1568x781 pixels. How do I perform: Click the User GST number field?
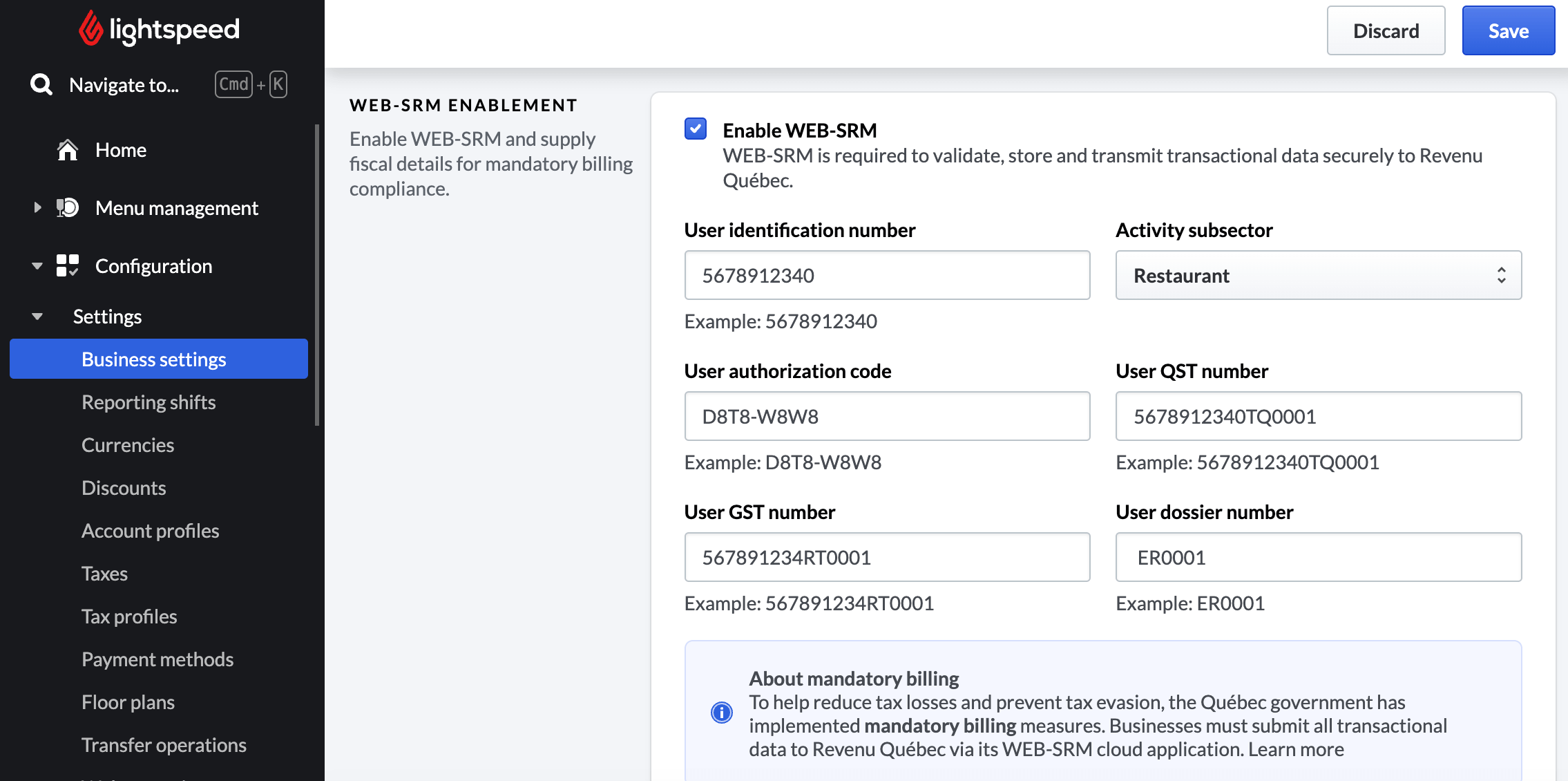coord(887,557)
